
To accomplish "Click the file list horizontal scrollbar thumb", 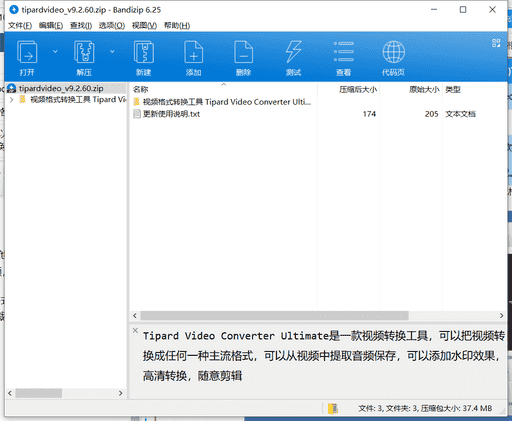I will [274, 315].
